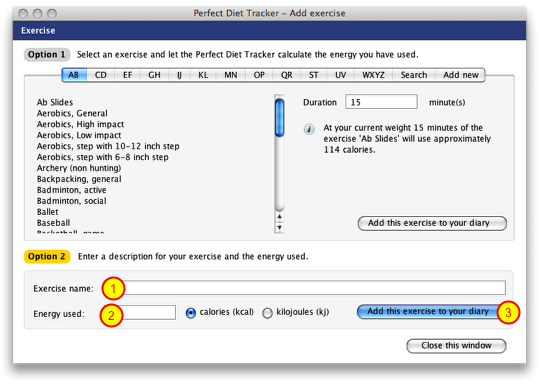Click the window zoom button in title bar
The image size is (540, 384).
tap(52, 13)
